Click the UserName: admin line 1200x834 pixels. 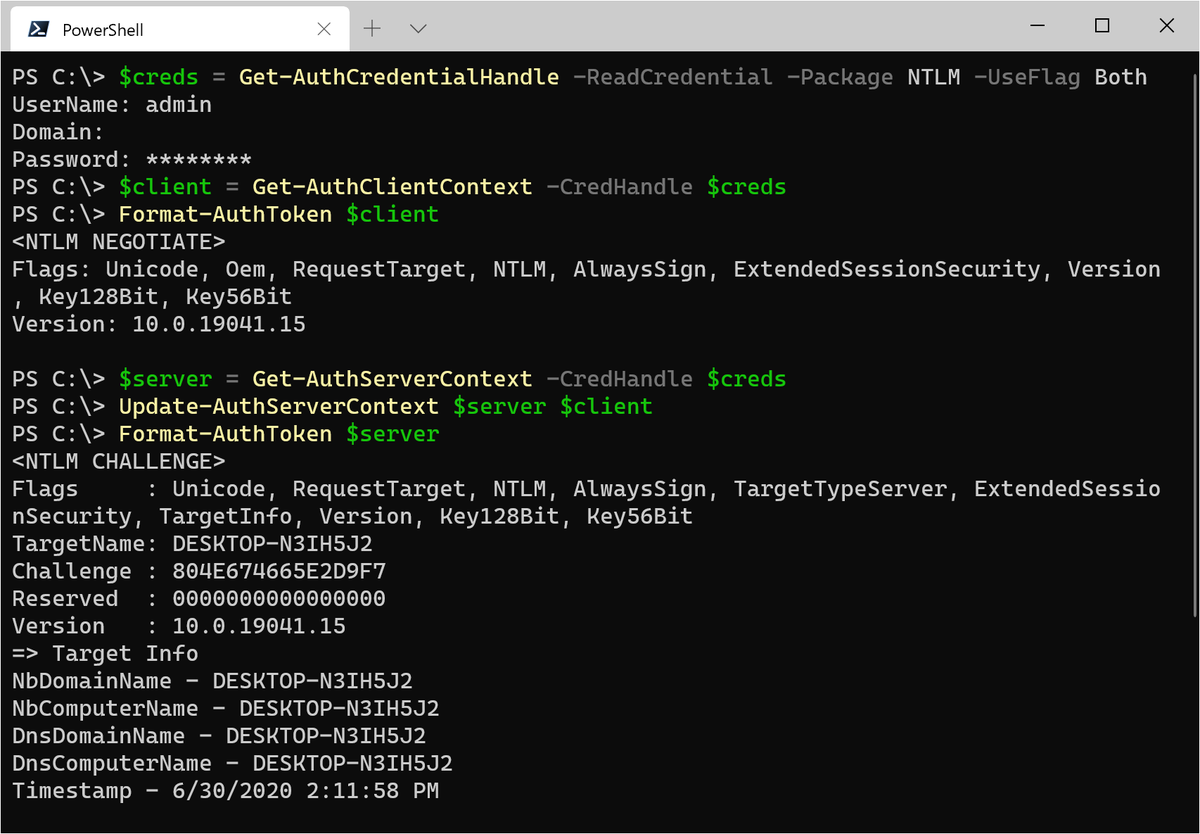point(110,104)
